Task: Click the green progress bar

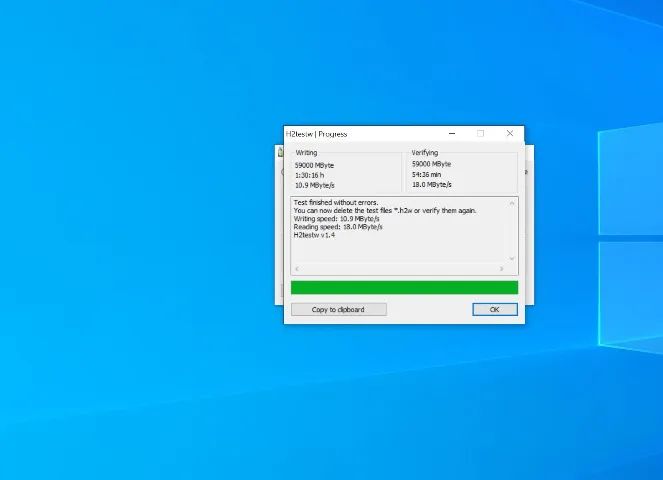Action: click(404, 288)
